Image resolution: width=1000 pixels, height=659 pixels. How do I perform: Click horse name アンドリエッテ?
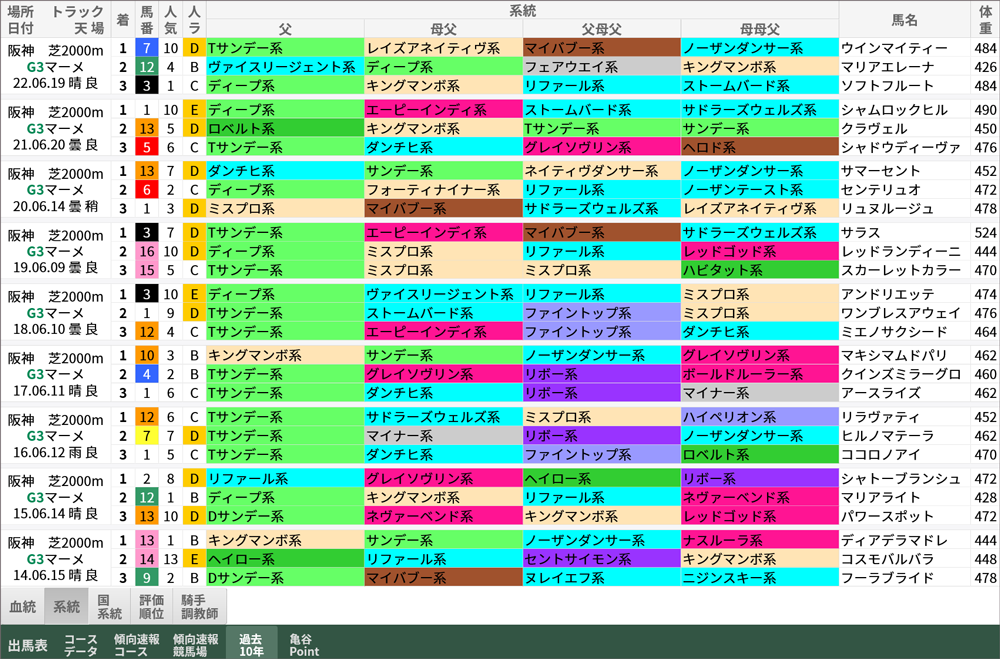click(887, 294)
